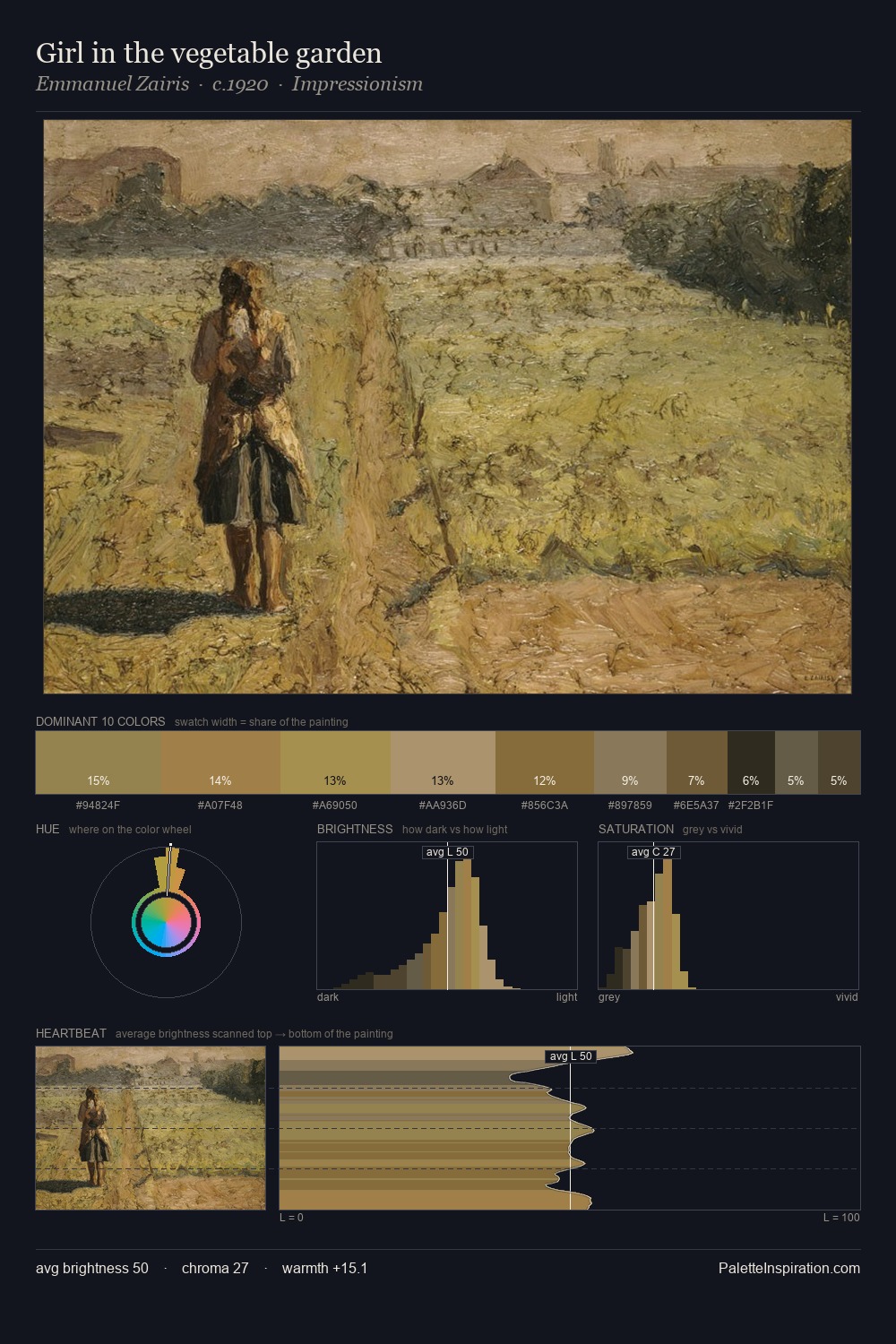Select the 7% swatch labeled #6E5A37

coord(696,762)
